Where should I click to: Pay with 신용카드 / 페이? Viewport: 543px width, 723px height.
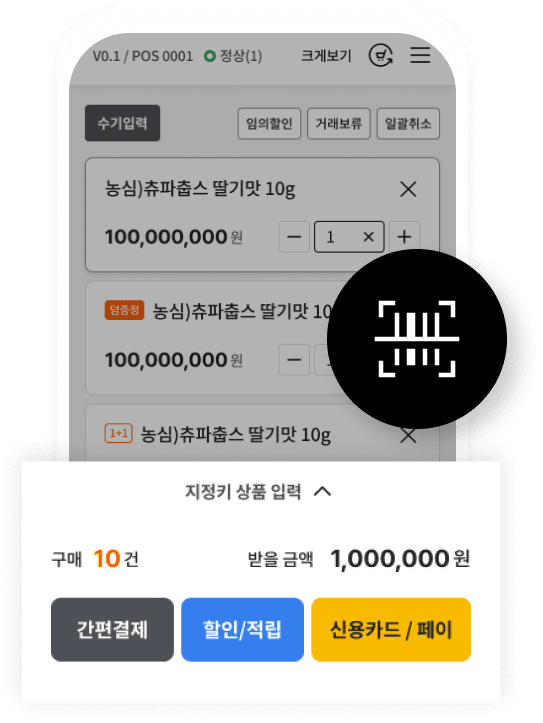coord(391,630)
